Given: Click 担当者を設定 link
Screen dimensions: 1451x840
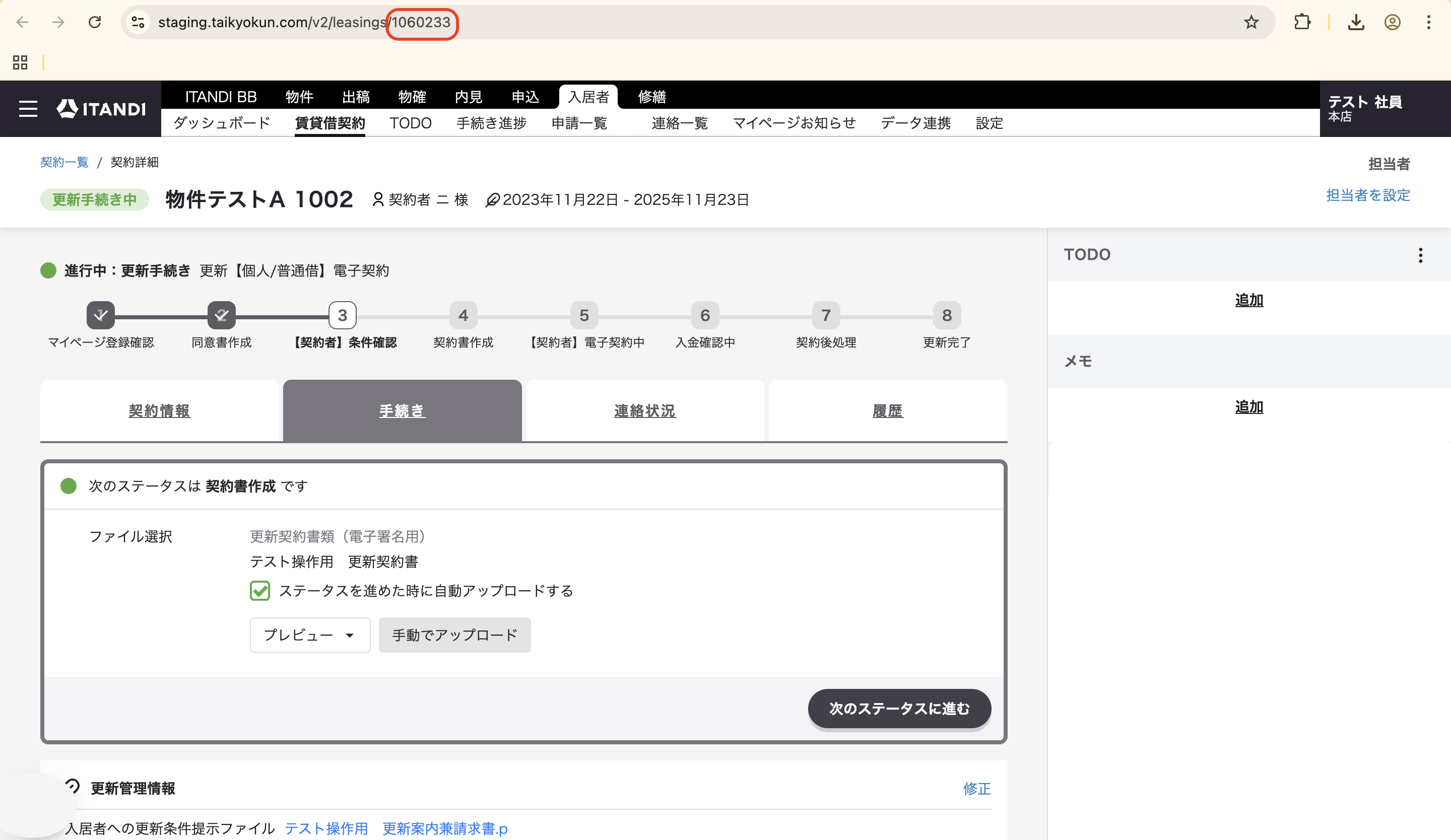Looking at the screenshot, I should point(1368,195).
